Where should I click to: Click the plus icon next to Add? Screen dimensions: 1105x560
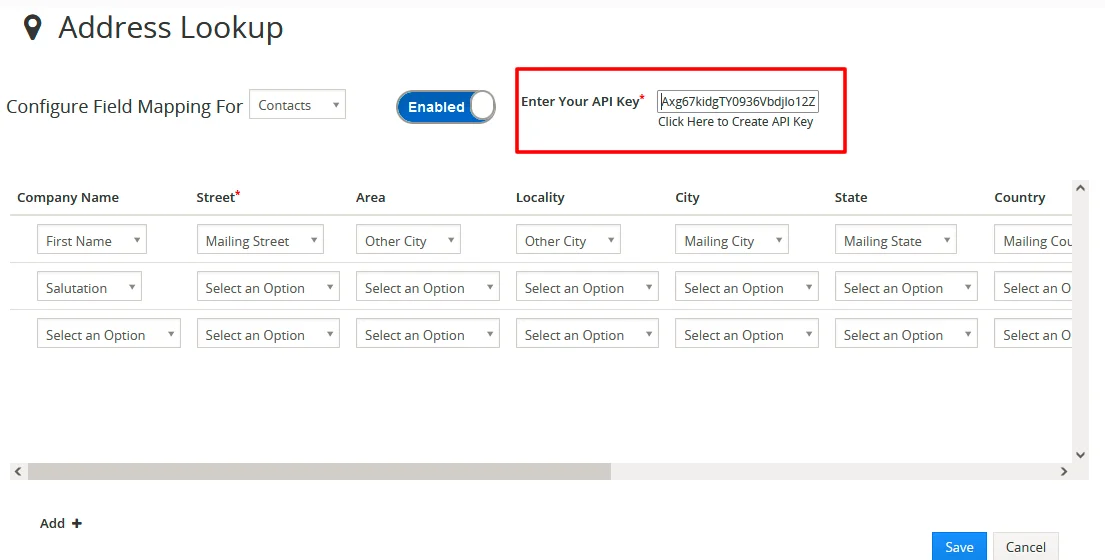77,523
